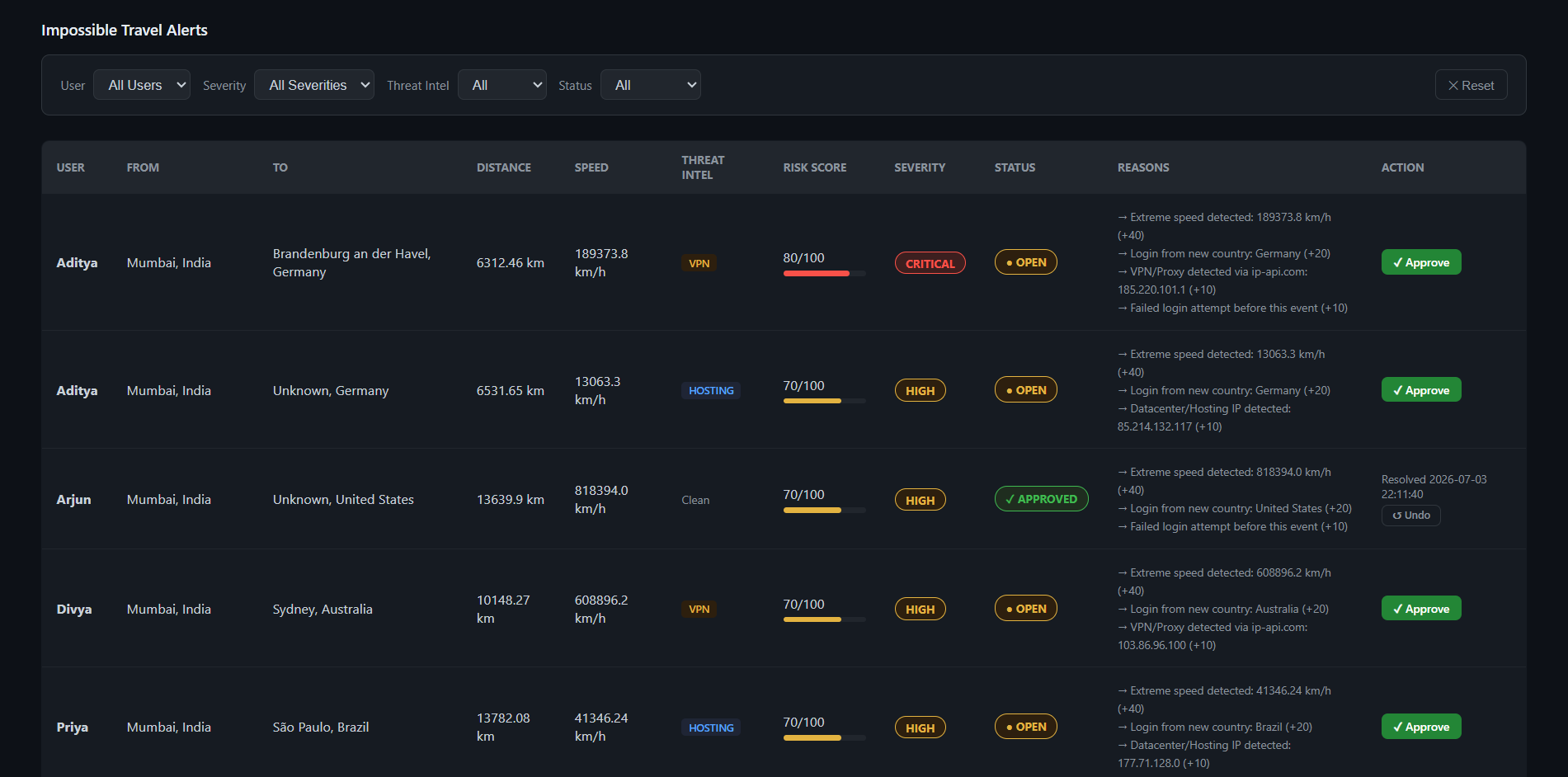Click the CRITICAL severity badge
The height and width of the screenshot is (777, 1568).
click(x=930, y=263)
